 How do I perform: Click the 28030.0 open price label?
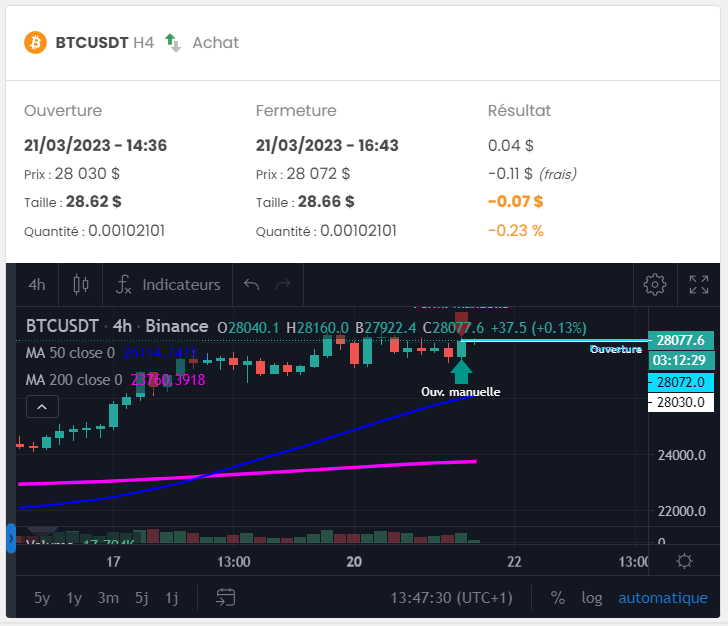[x=681, y=402]
